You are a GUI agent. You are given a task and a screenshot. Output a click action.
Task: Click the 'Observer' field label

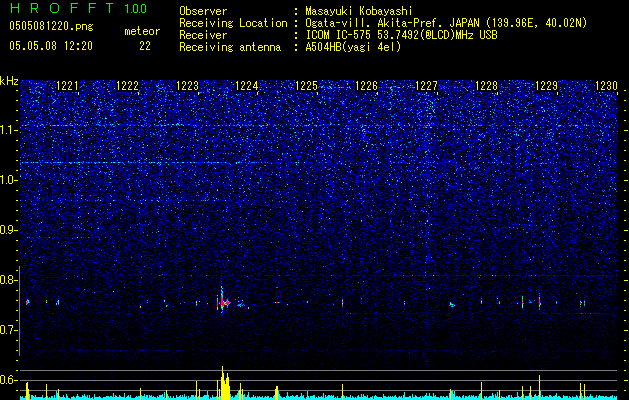pyautogui.click(x=203, y=11)
